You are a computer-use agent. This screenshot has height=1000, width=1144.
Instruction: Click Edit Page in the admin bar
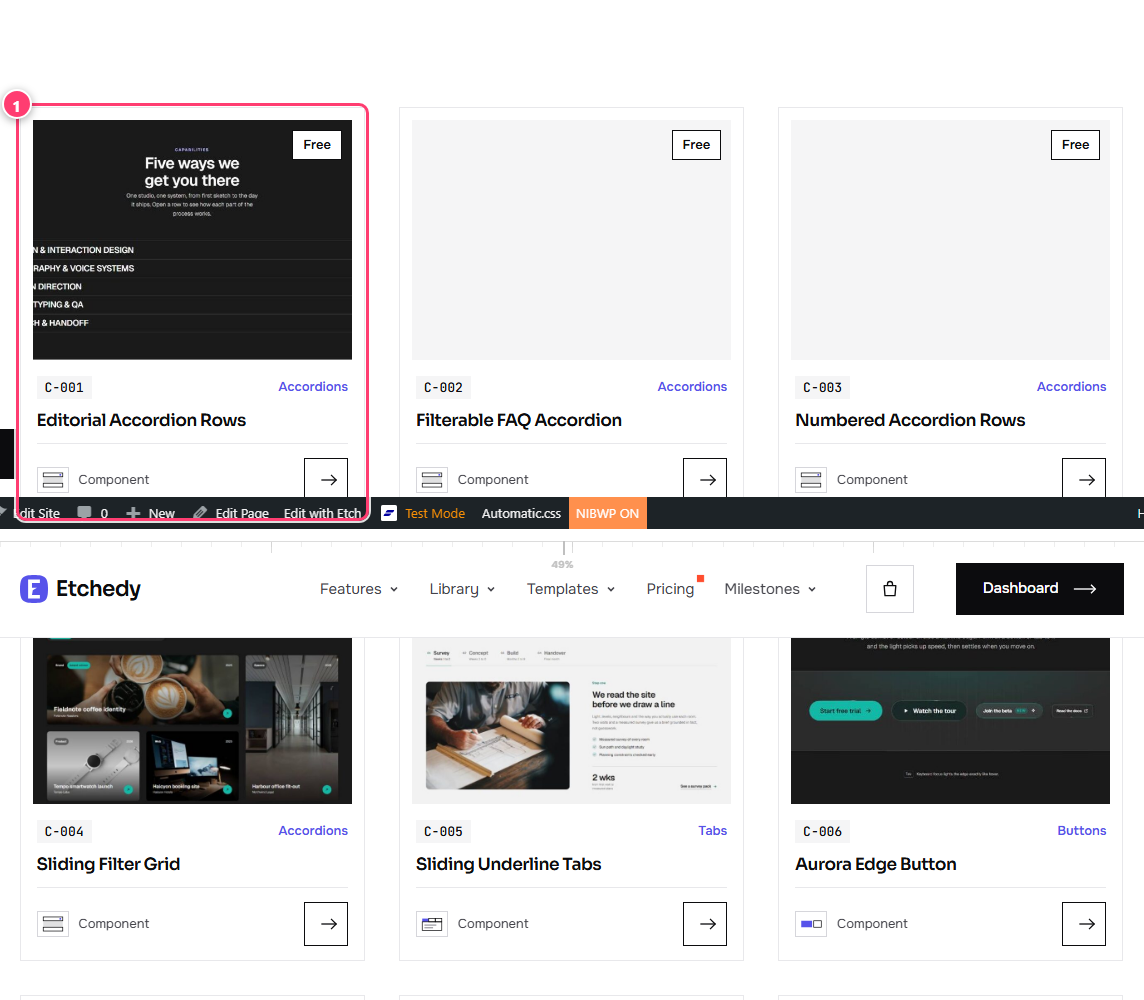click(231, 513)
